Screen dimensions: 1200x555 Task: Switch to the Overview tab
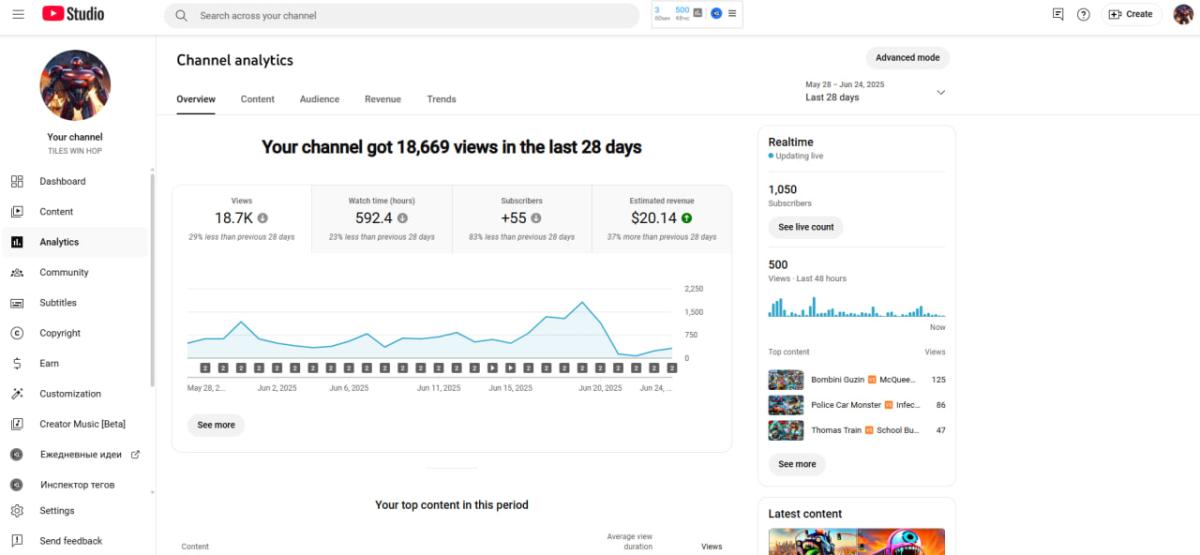[x=196, y=99]
